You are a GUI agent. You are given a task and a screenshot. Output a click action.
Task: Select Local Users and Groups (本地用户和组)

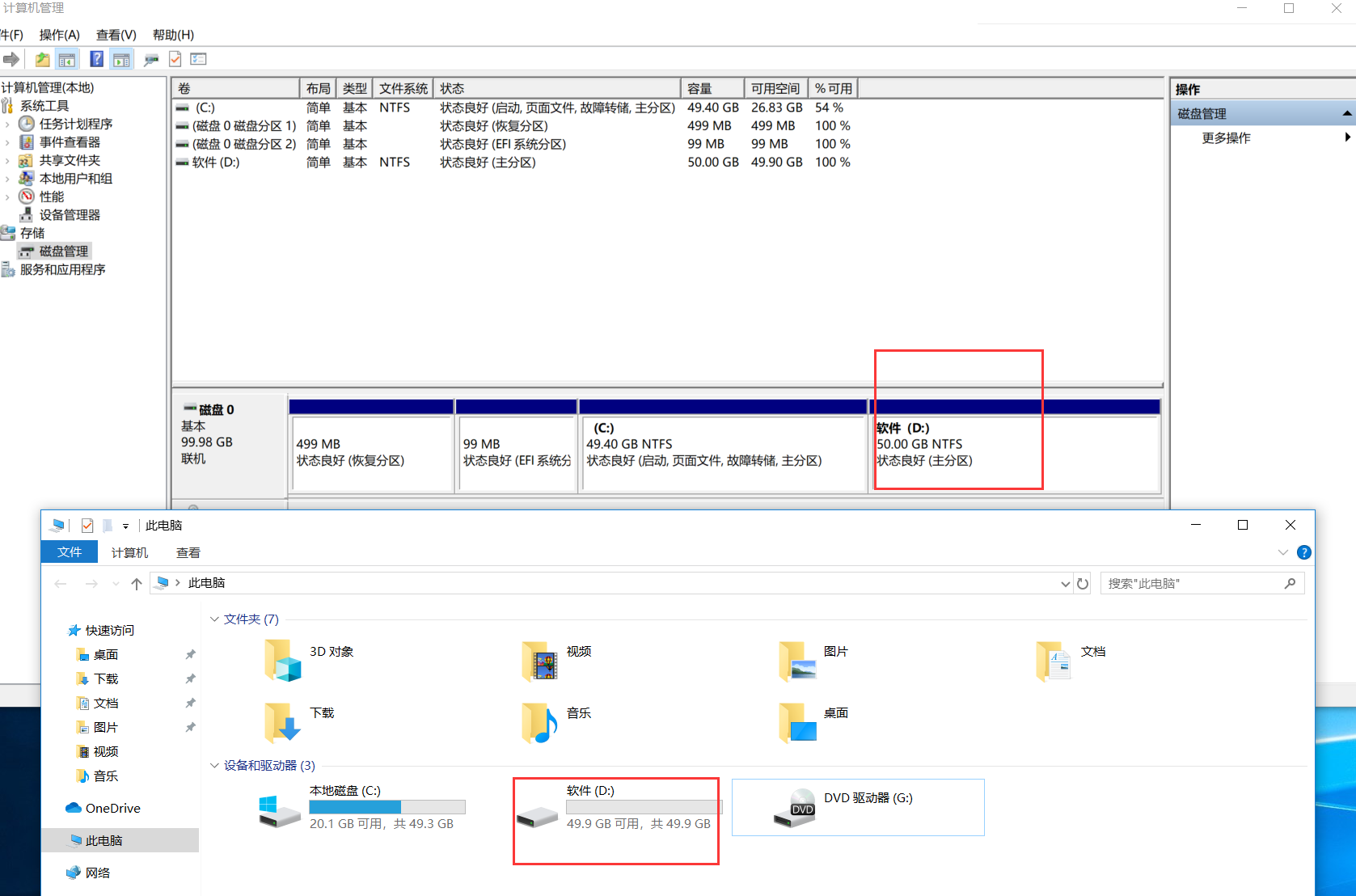click(76, 179)
